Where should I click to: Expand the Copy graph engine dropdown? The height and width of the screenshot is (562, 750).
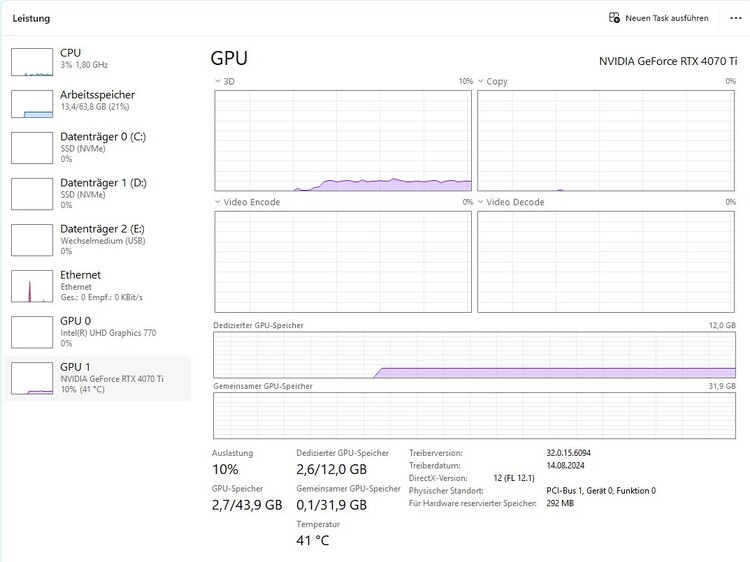coord(481,81)
